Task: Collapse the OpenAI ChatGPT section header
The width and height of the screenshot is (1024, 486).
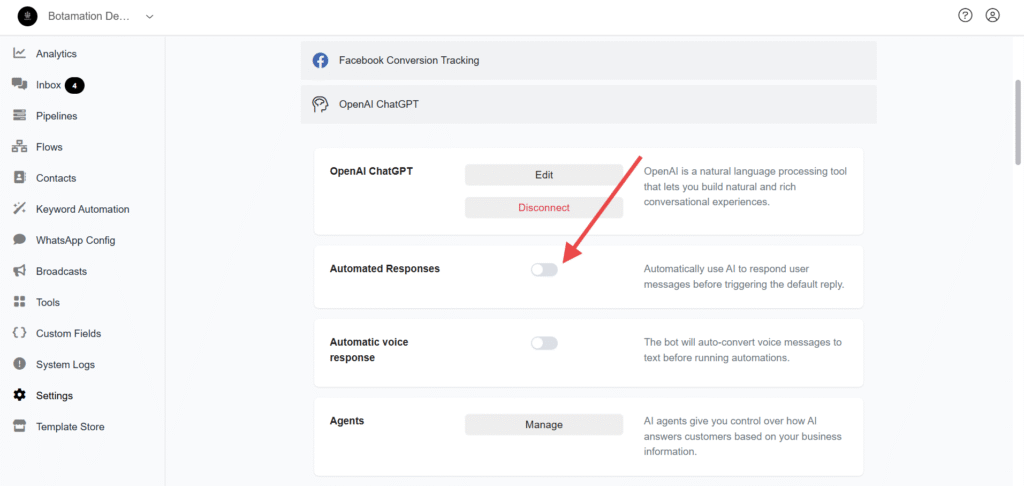Action: [x=588, y=104]
